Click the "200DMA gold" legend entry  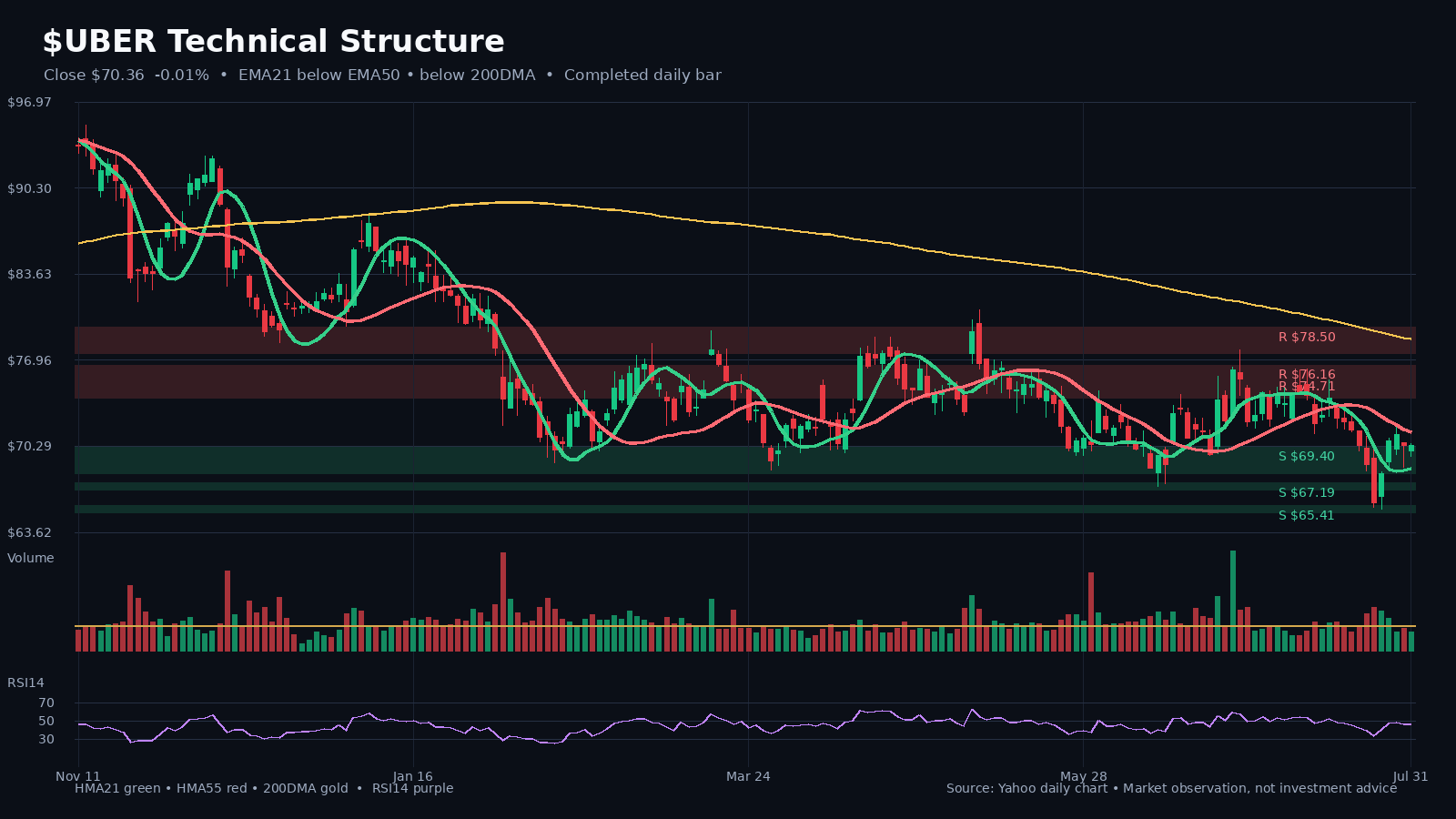(x=306, y=788)
